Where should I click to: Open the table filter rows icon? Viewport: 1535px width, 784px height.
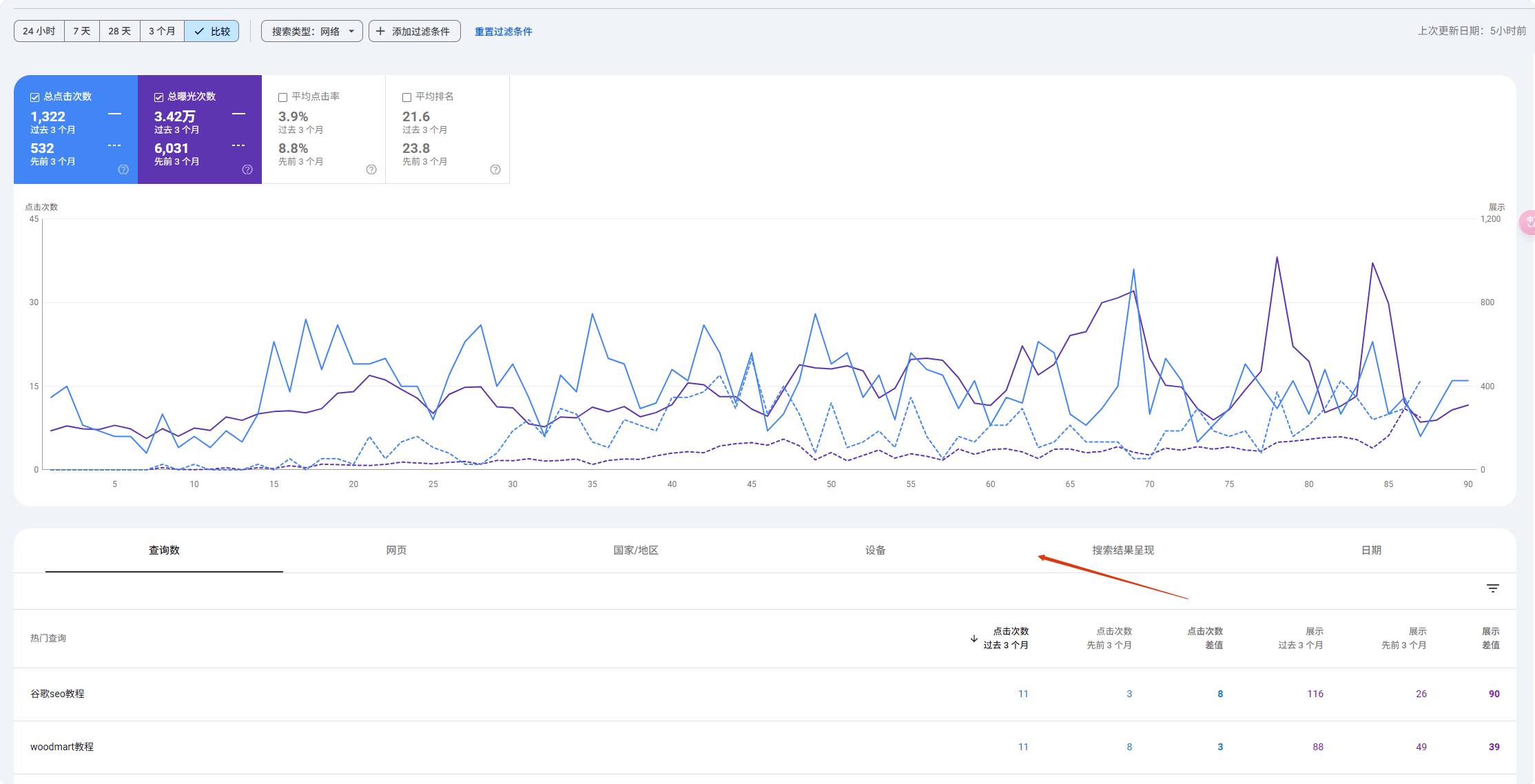1493,588
